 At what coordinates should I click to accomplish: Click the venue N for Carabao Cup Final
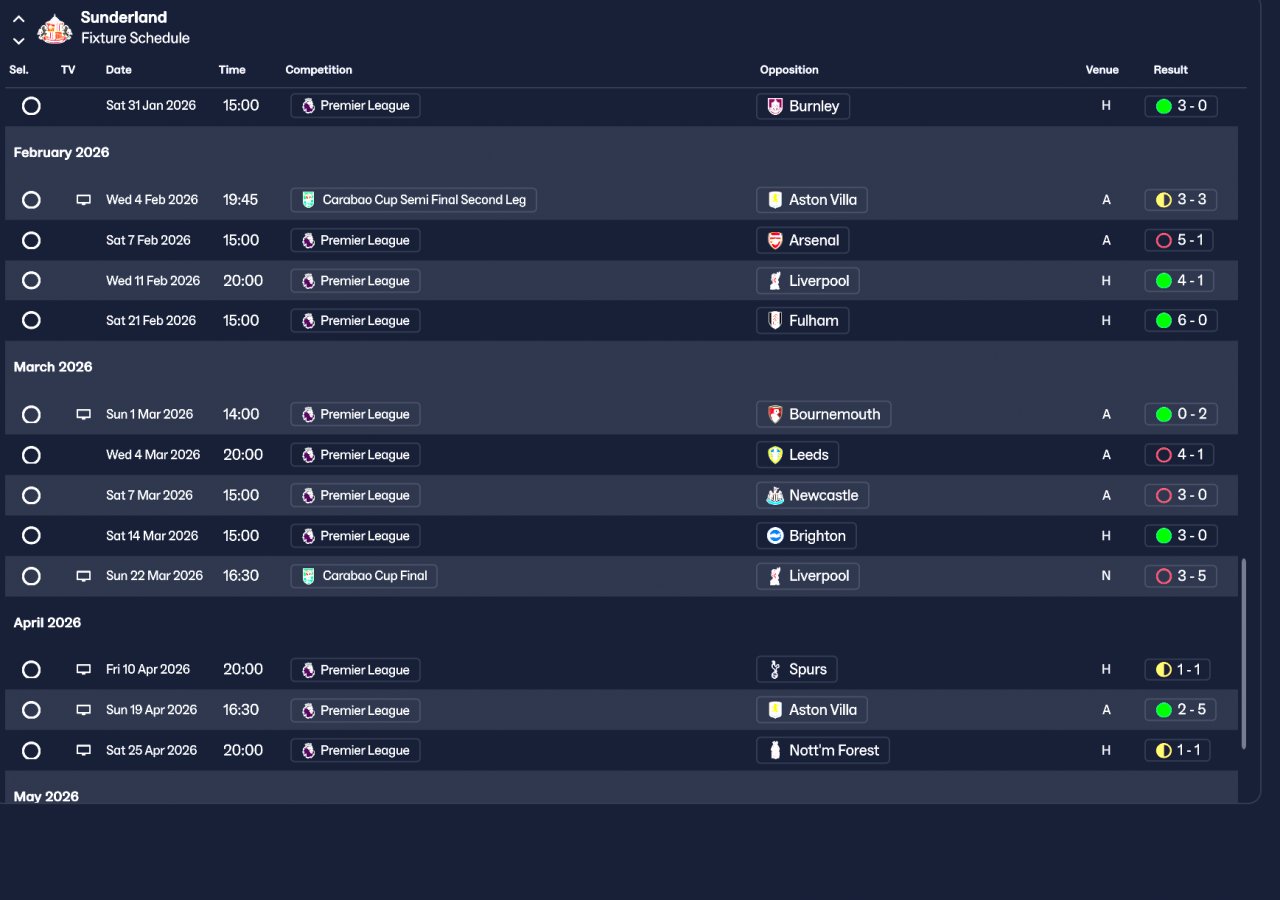coord(1106,576)
